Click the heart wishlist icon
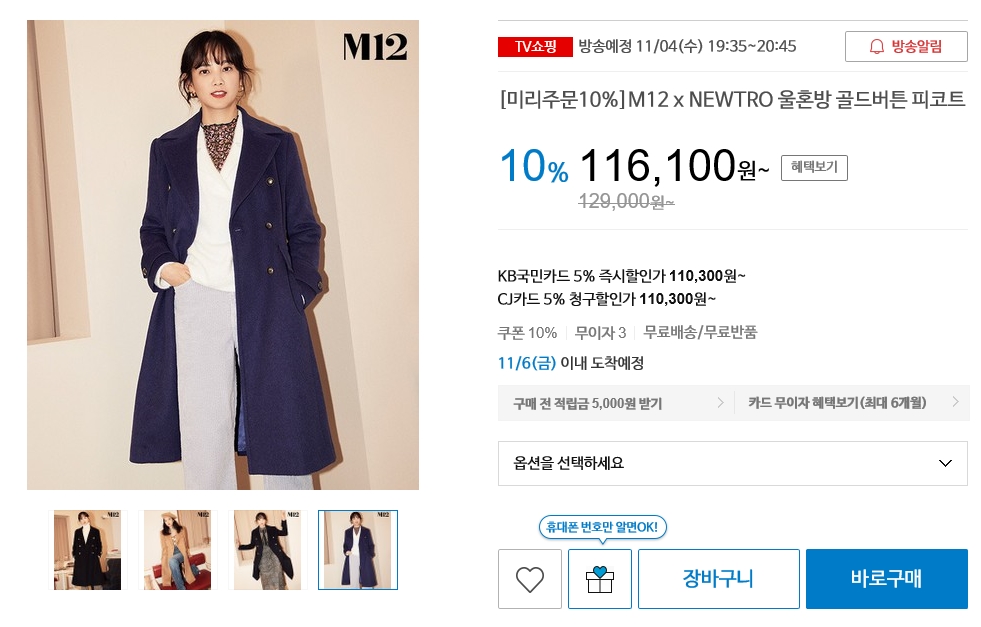This screenshot has height=627, width=981. click(x=529, y=579)
